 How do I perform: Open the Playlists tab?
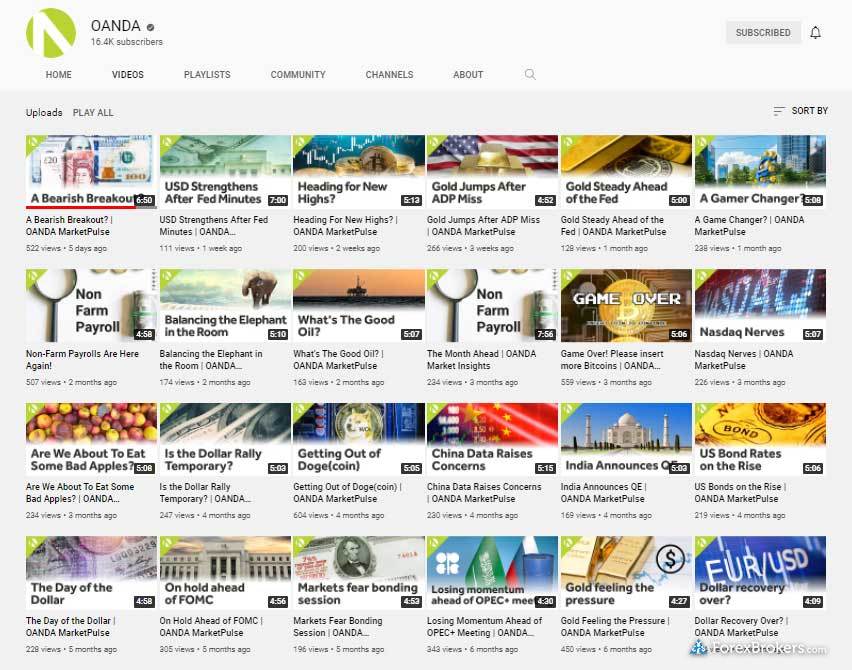point(207,75)
